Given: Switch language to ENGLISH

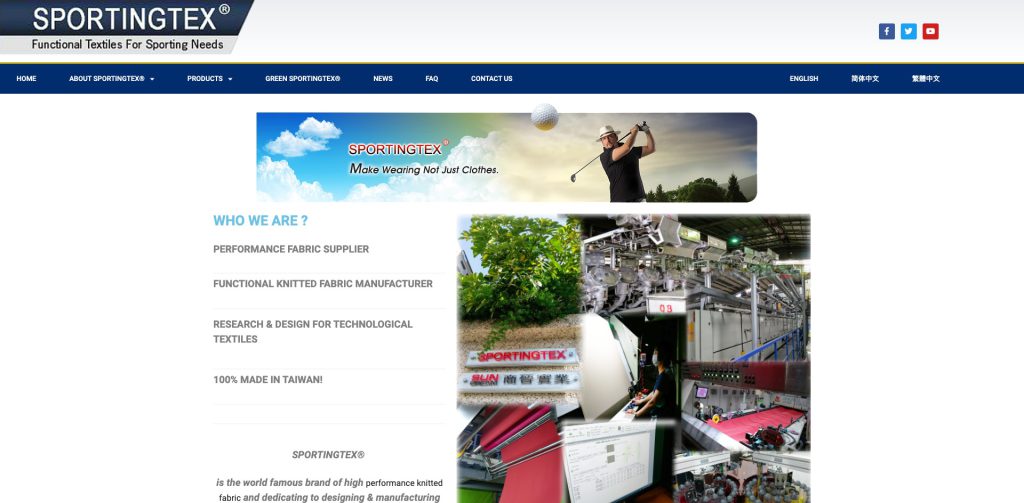Looking at the screenshot, I should [x=804, y=78].
